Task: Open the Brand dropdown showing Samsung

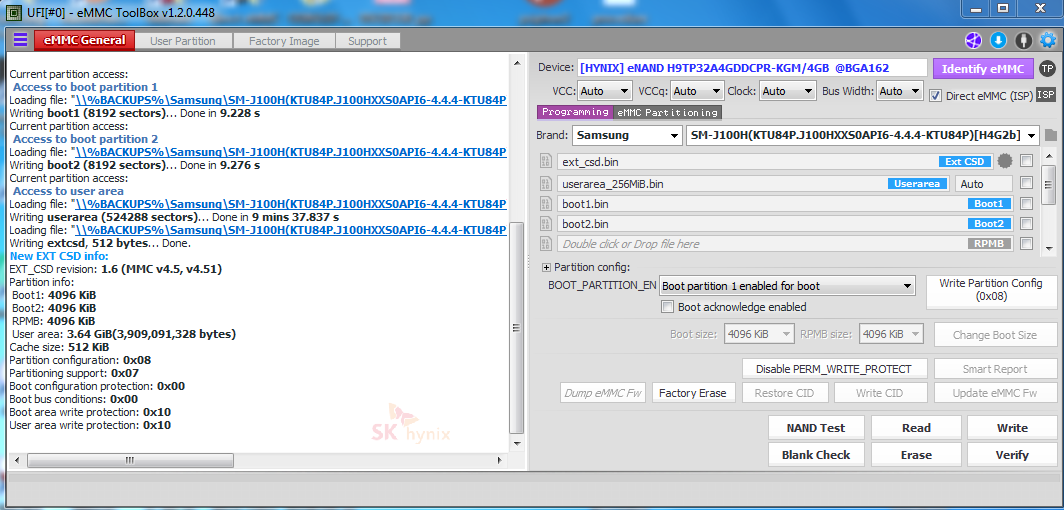Action: coord(627,135)
